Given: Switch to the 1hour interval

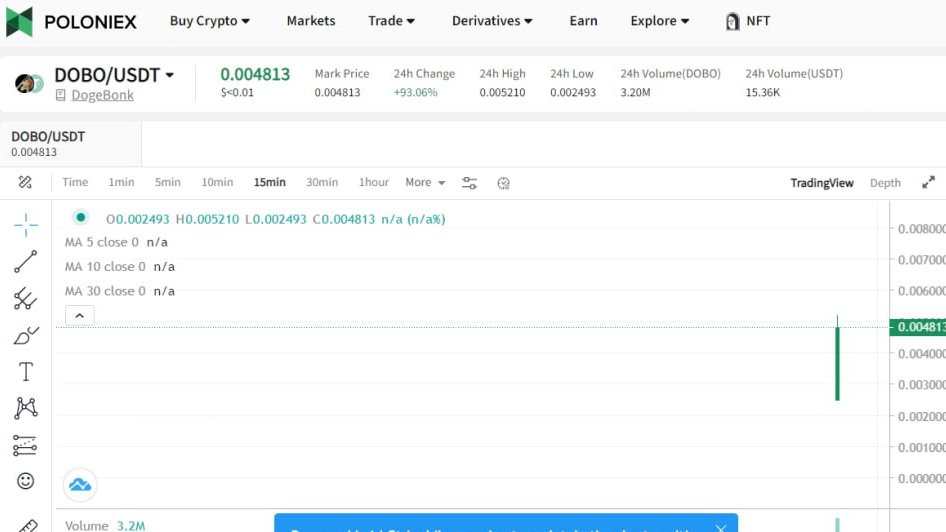Looking at the screenshot, I should click(373, 182).
